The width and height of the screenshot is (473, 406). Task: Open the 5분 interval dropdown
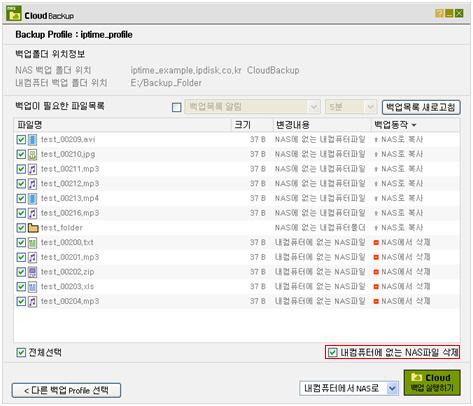coord(351,107)
